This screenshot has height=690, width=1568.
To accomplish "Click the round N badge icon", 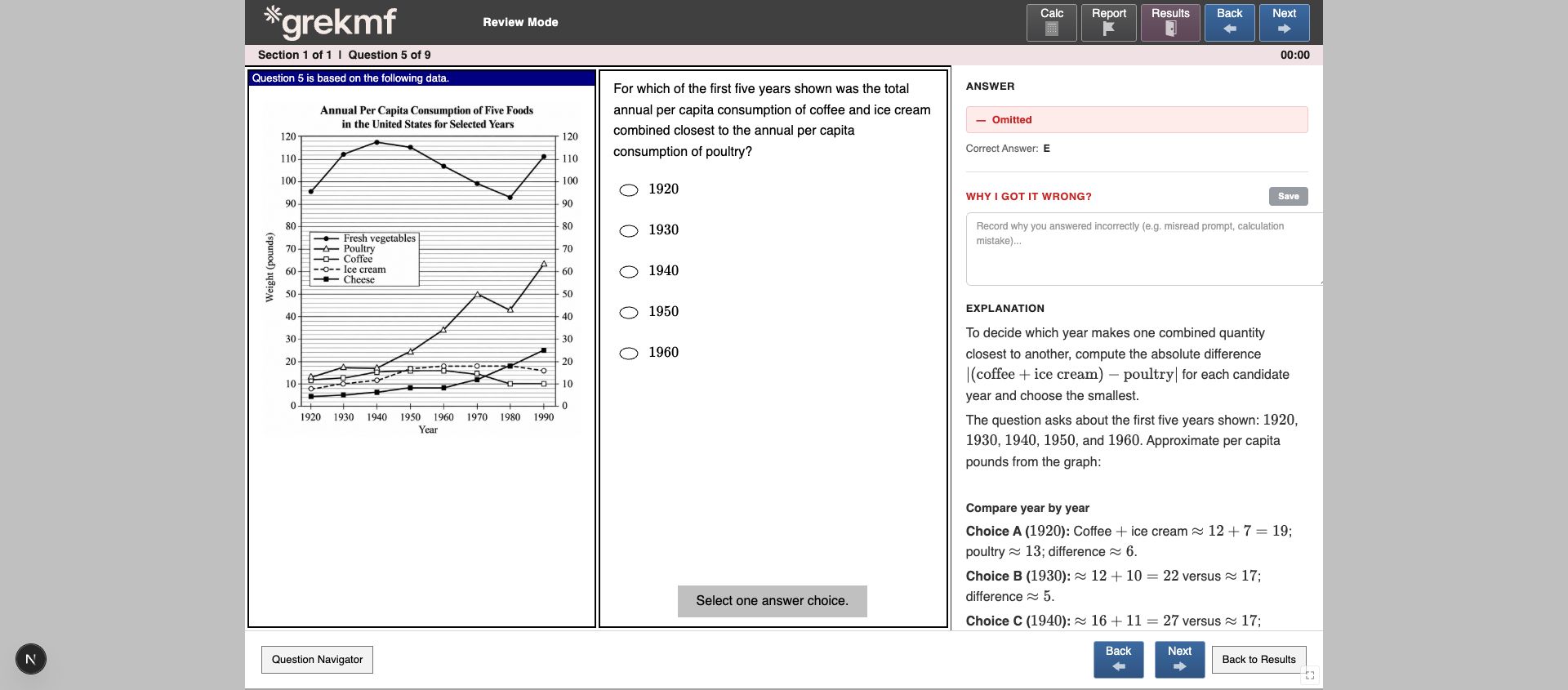I will (x=31, y=659).
